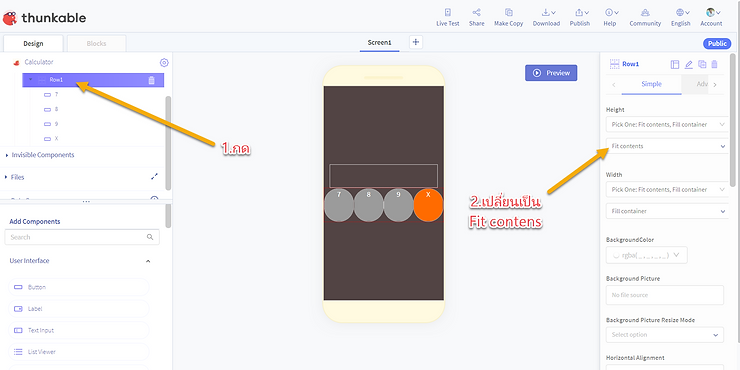Screen dimensions: 740x370
Task: Click Make Copy in toolbar
Action: point(508,17)
